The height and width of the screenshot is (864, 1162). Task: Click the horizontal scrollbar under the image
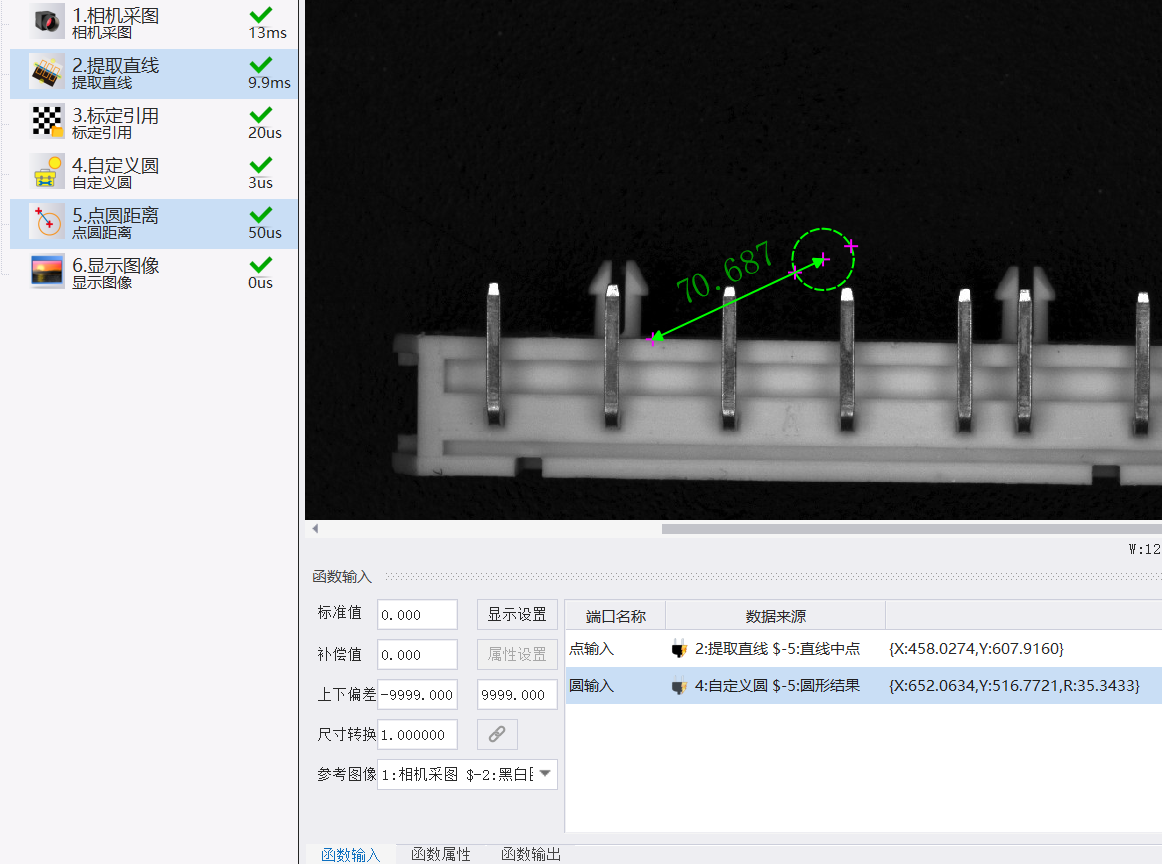tap(912, 529)
